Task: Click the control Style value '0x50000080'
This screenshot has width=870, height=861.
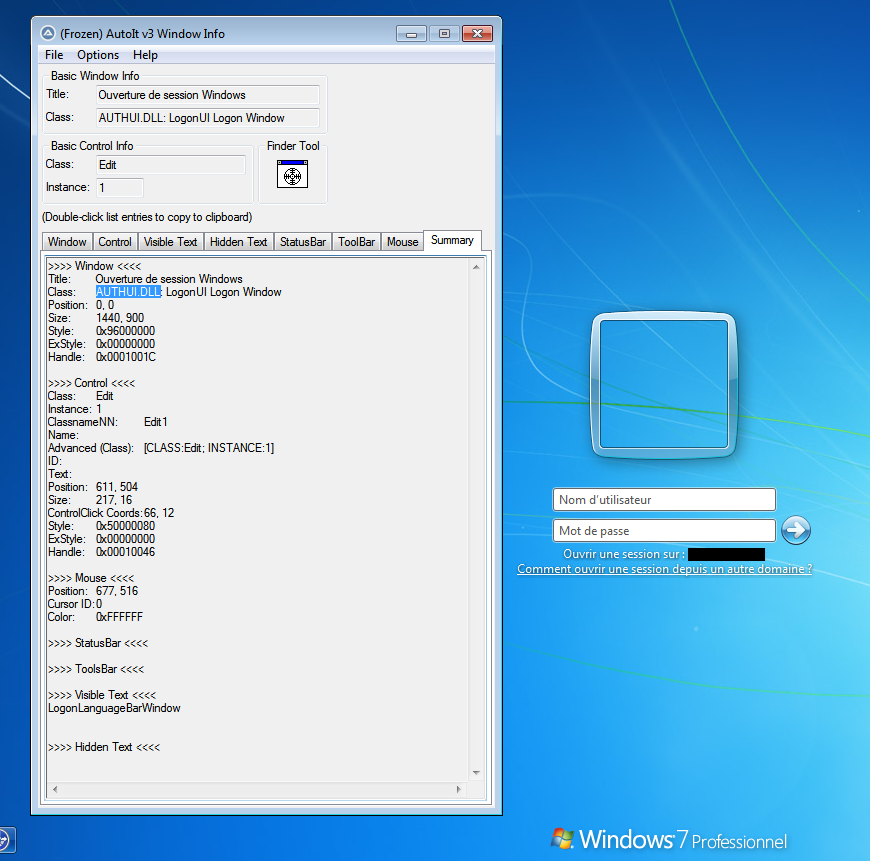Action: point(125,525)
